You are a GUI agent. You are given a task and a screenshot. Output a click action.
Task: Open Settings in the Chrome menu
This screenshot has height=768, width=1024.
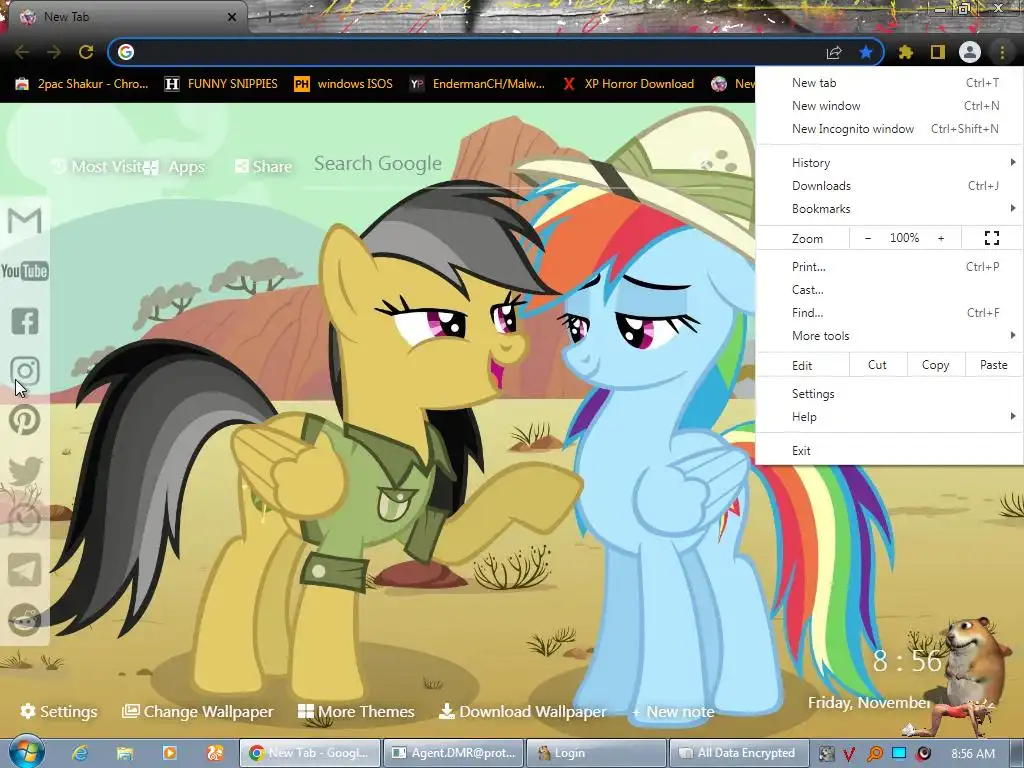[889, 394]
